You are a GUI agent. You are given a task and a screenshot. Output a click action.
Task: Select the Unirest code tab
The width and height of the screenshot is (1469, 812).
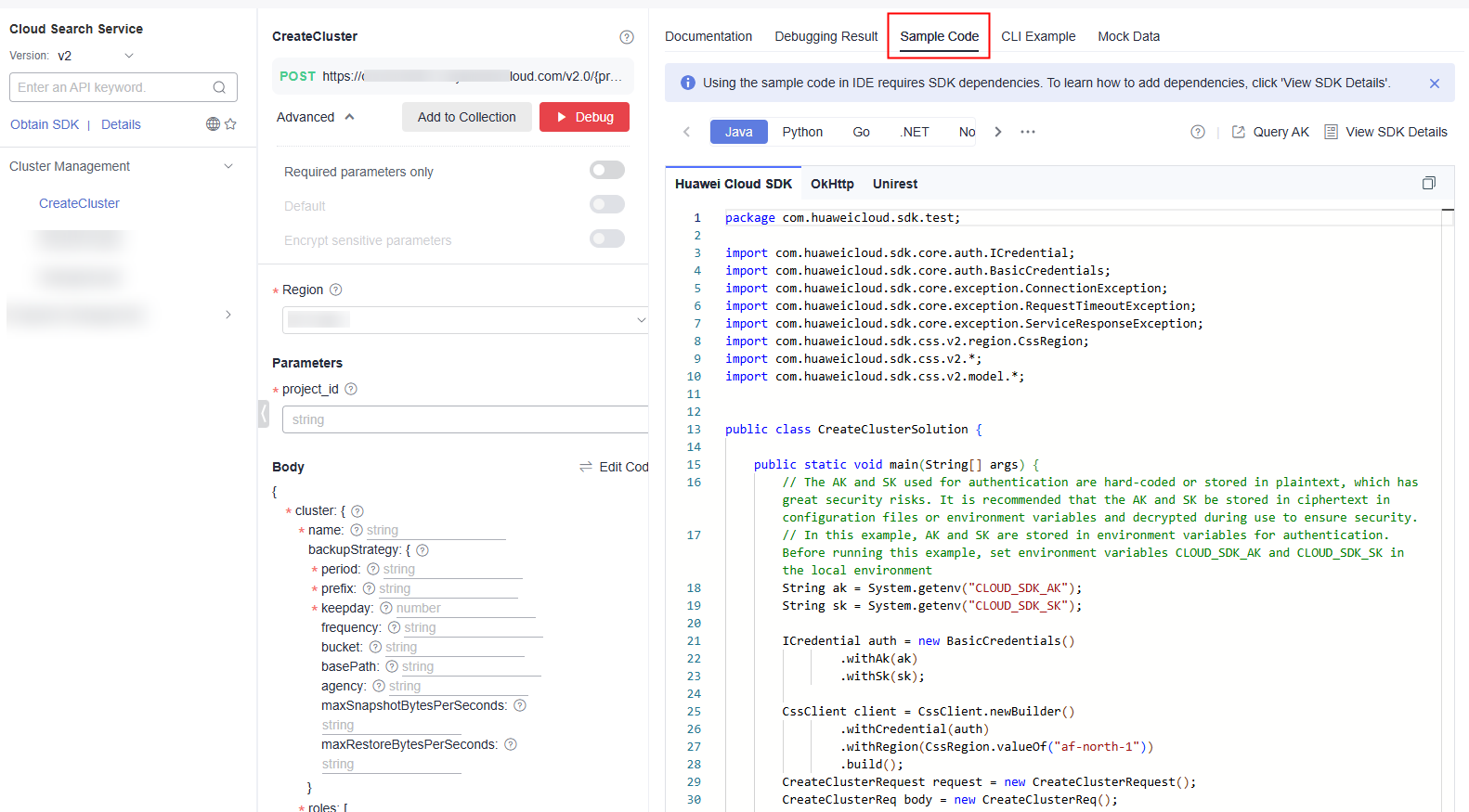point(895,184)
